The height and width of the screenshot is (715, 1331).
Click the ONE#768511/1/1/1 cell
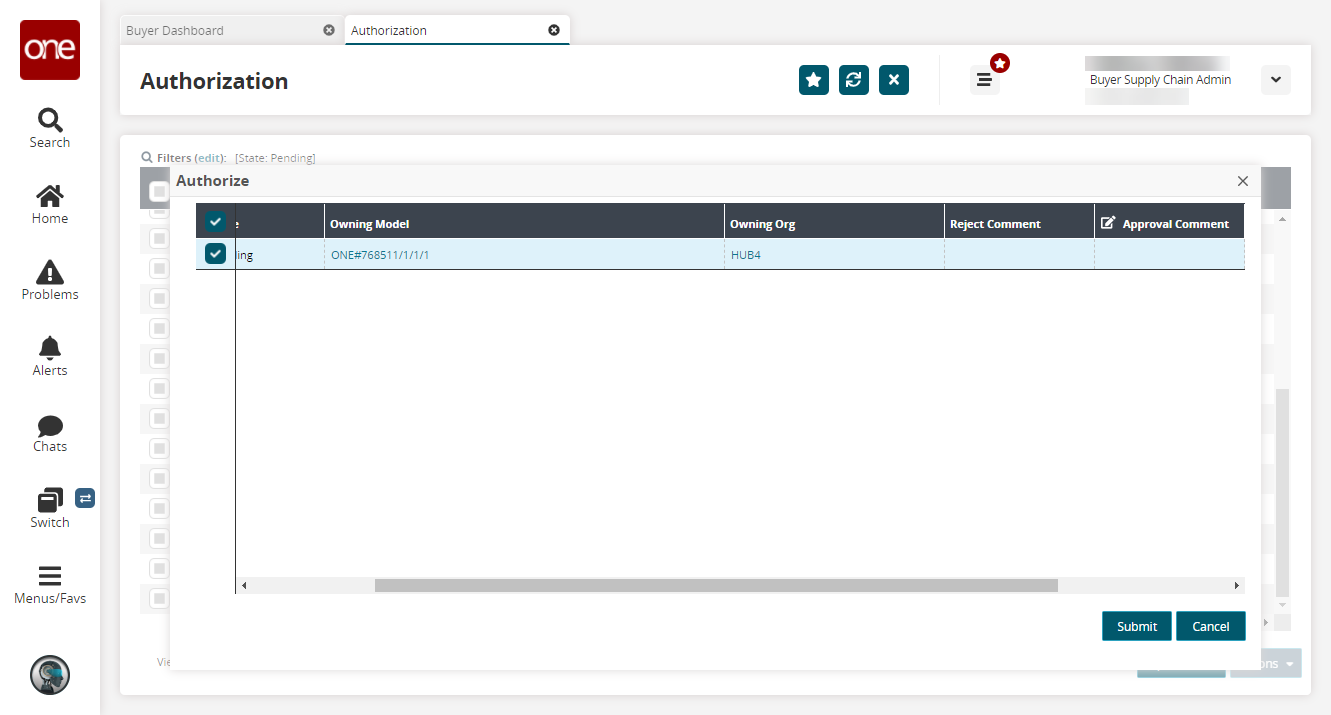point(524,255)
